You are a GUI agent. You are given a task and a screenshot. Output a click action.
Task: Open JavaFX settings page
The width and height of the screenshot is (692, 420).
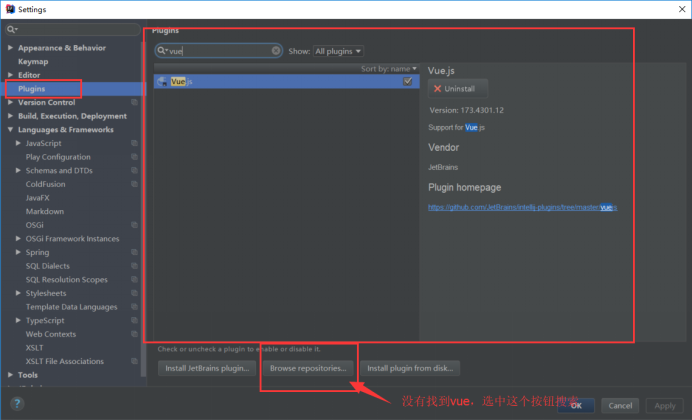[38, 198]
